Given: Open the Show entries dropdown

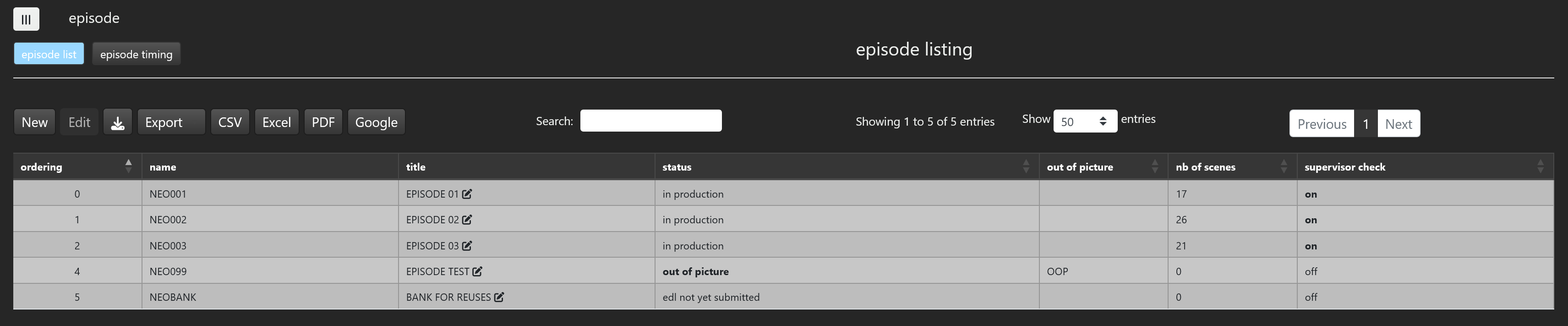Looking at the screenshot, I should point(1085,121).
